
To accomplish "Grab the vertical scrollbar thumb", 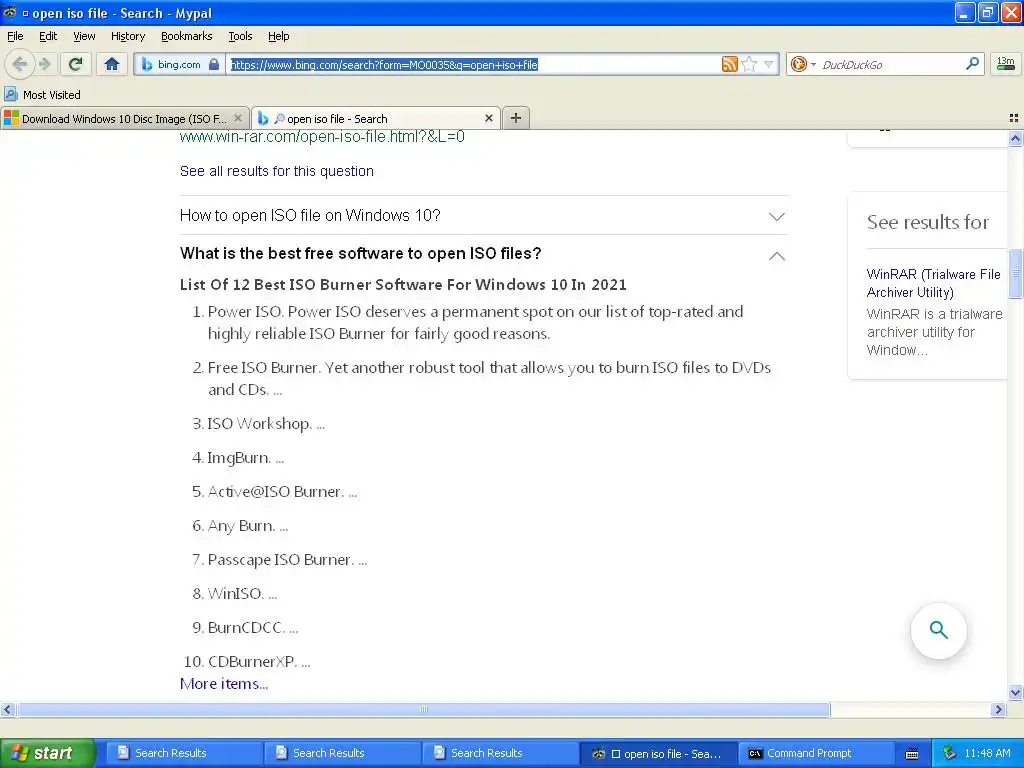I will click(x=1015, y=273).
